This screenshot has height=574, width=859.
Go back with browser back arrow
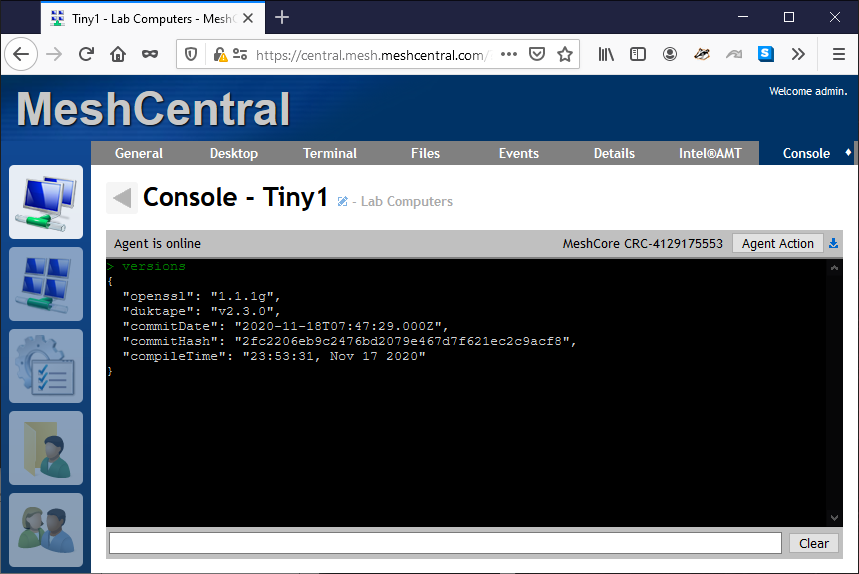[21, 54]
